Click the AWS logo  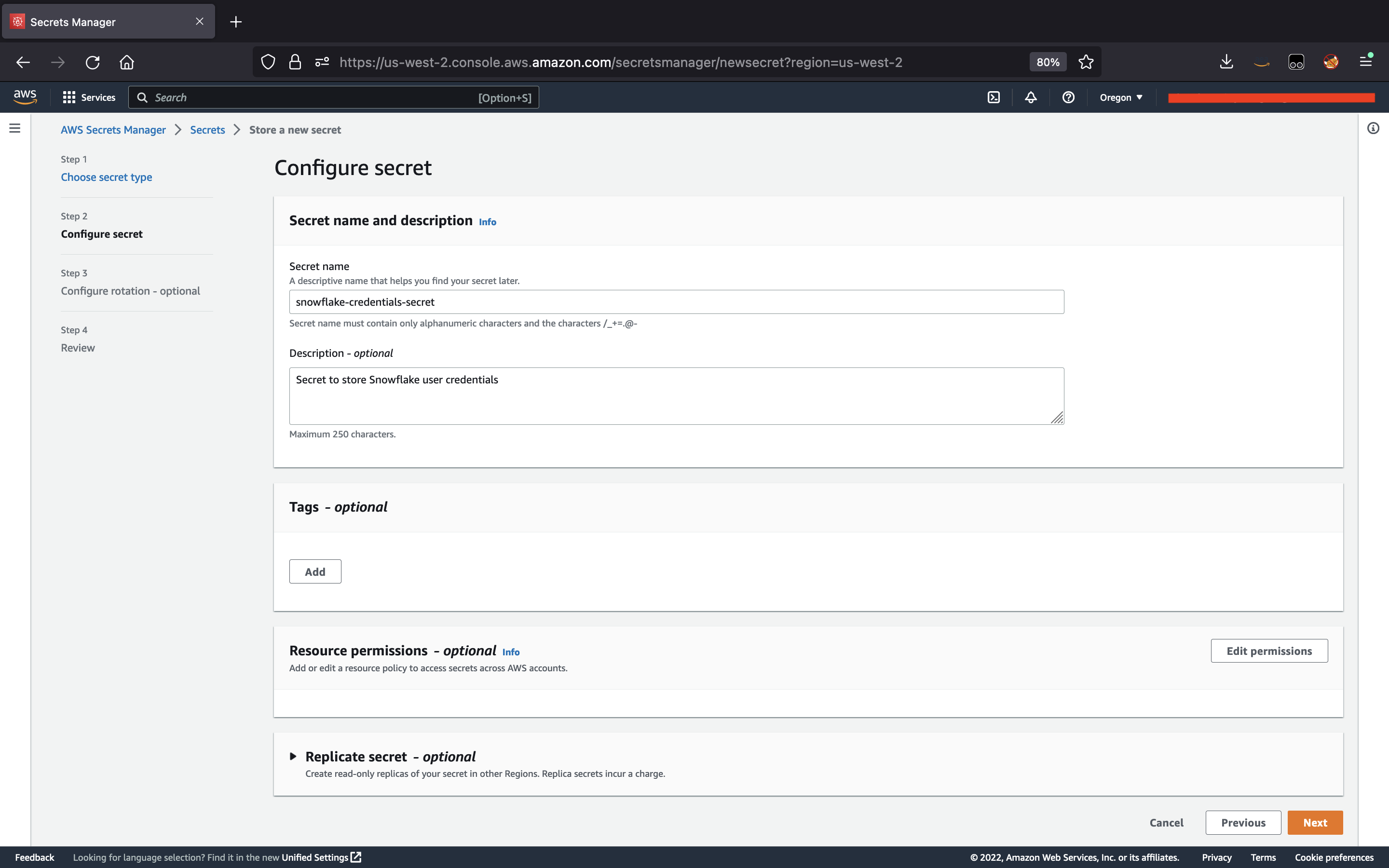coord(25,97)
